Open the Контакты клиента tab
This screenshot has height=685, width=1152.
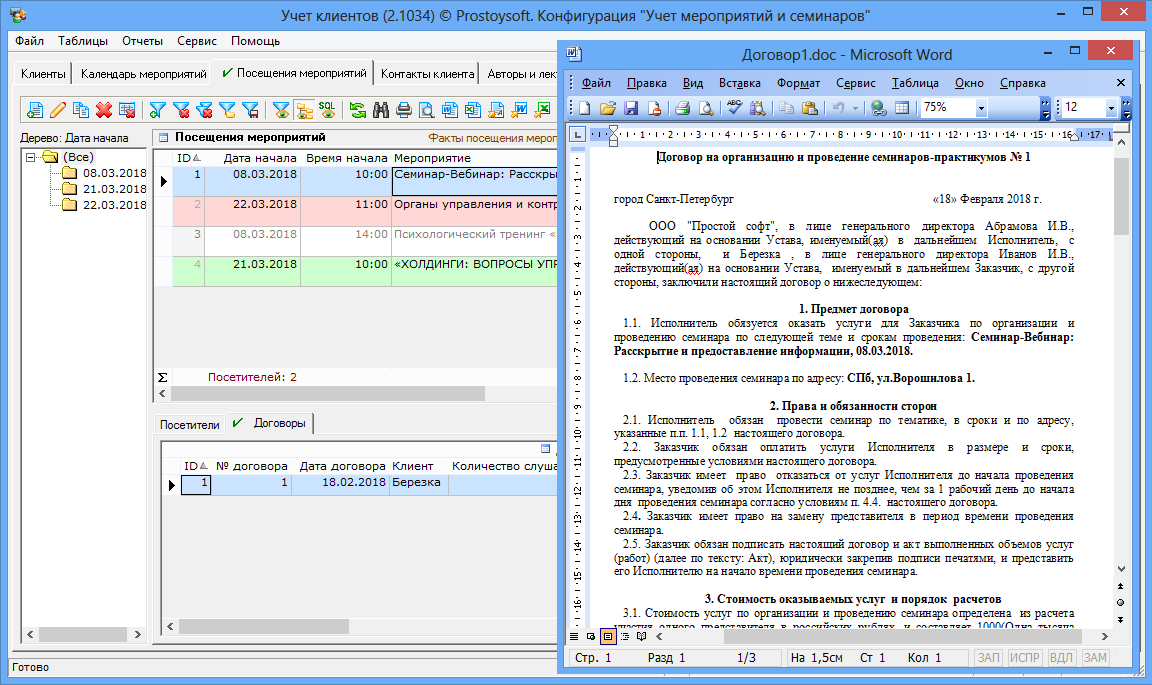click(428, 73)
